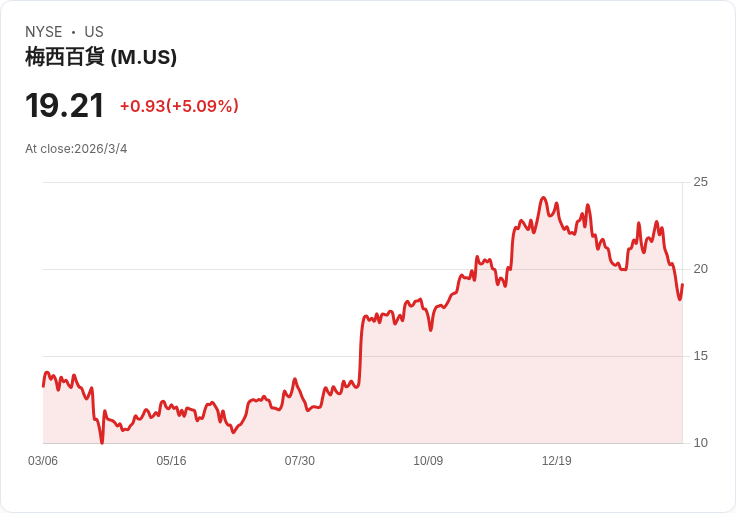Click the NYSE exchange label
Screen dimensions: 736x513
click(44, 32)
